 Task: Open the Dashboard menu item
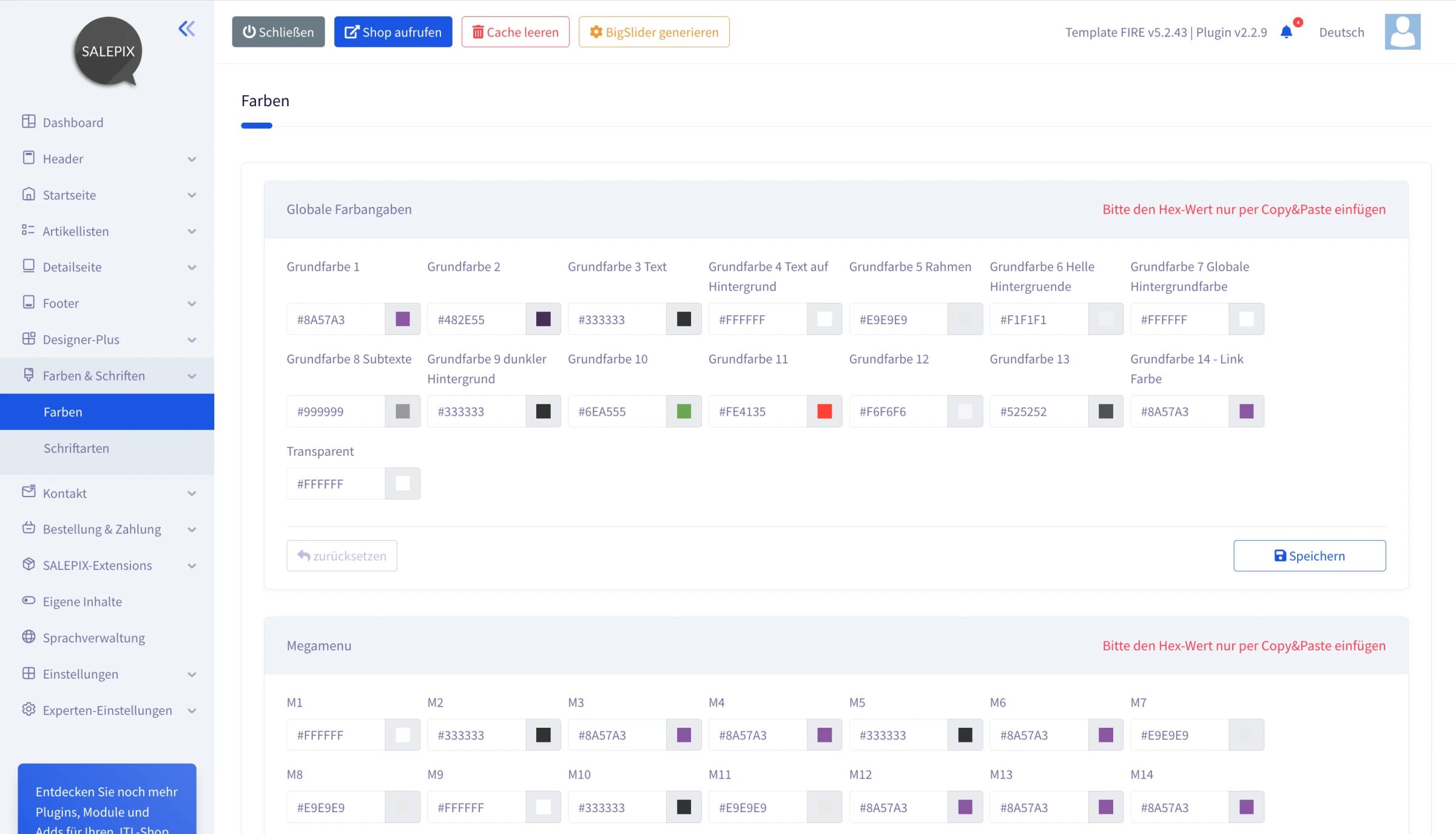click(x=107, y=123)
